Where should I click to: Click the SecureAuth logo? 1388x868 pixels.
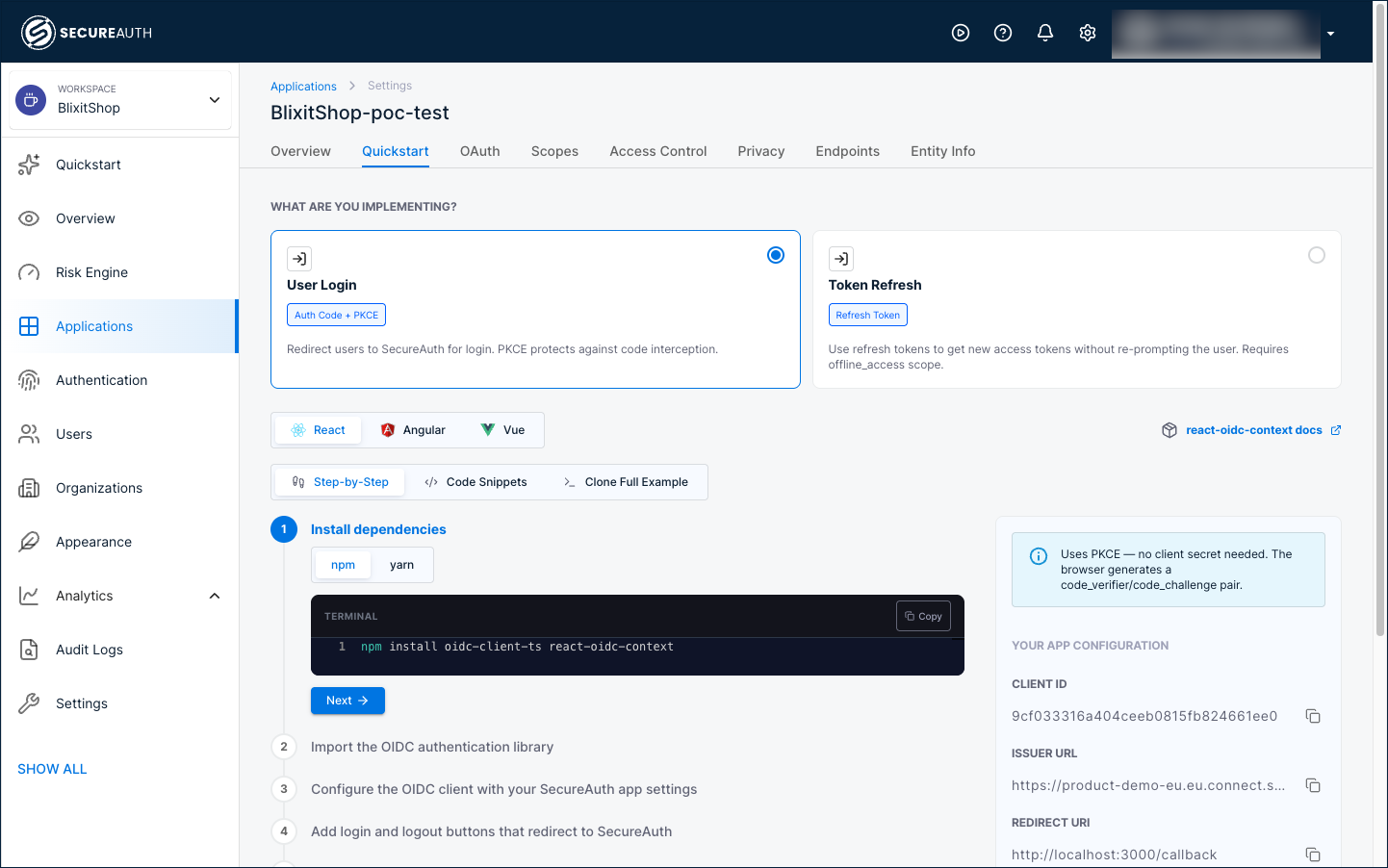[87, 33]
